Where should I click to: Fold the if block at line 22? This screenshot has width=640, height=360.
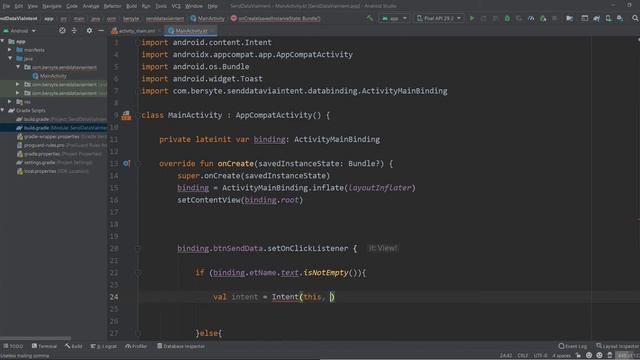click(x=138, y=273)
